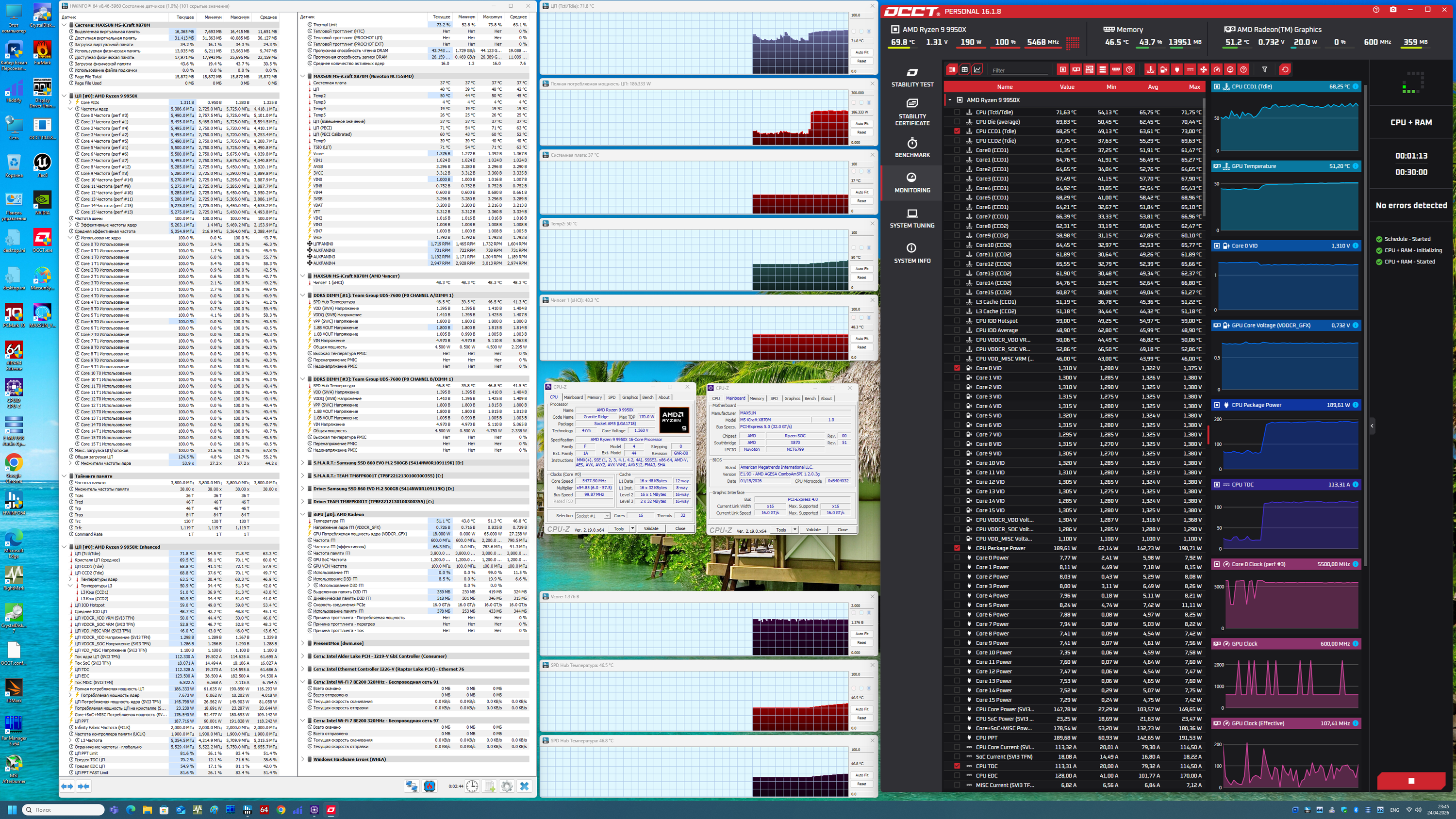Screen dimensions: 1456x819
Task: Toggle the voltage sensor-type filter in OCCT
Action: 1164,69
